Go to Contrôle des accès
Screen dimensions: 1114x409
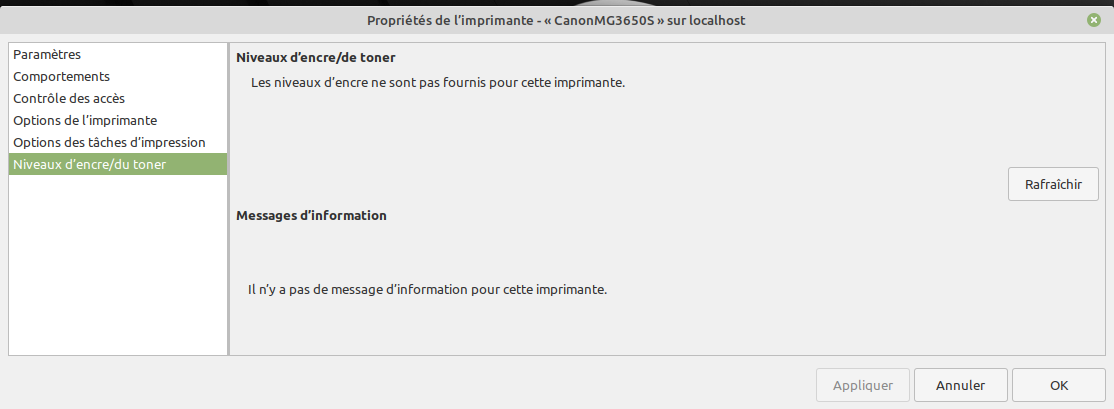[x=69, y=99]
